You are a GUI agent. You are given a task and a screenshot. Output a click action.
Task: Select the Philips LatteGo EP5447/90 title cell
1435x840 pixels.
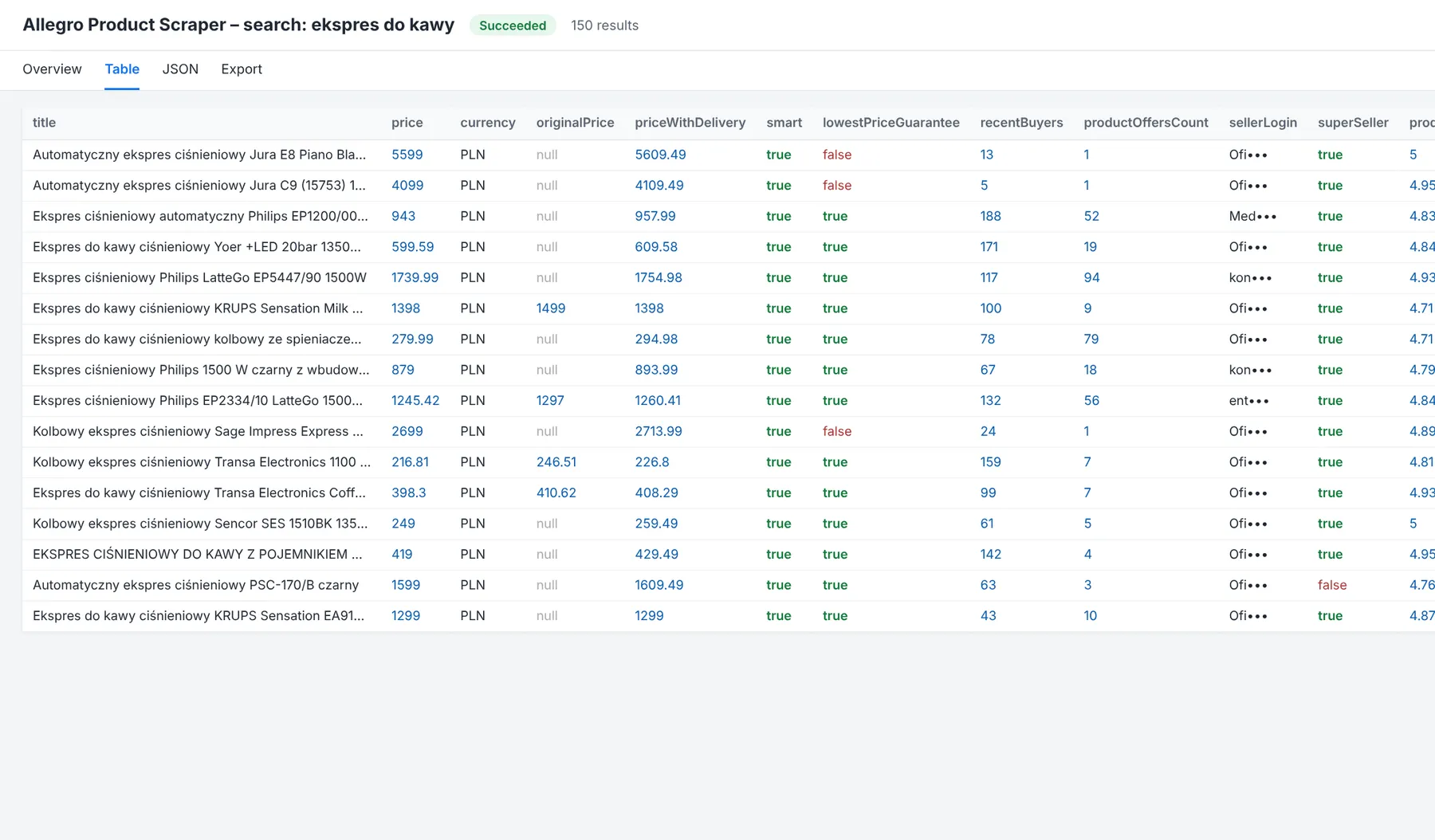click(199, 278)
